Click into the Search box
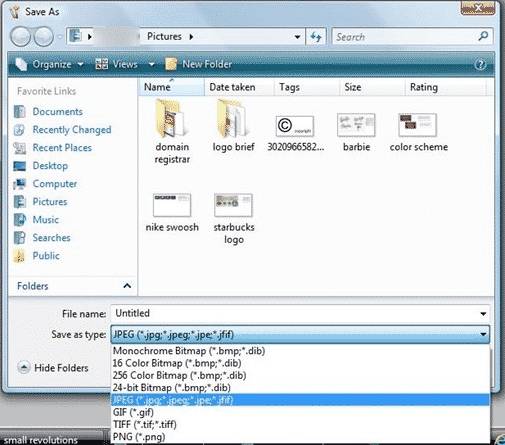The width and height of the screenshot is (505, 445). coord(405,37)
